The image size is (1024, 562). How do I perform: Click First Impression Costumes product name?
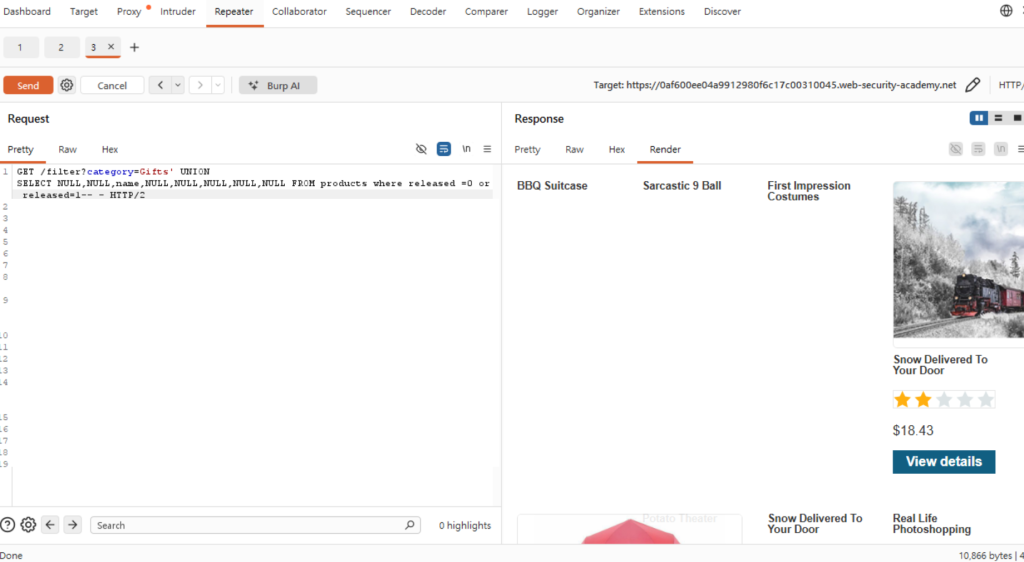[808, 191]
